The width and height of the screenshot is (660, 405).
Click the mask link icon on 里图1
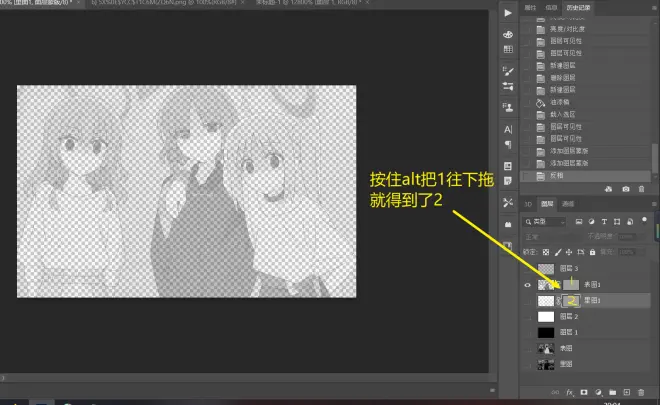coord(559,301)
